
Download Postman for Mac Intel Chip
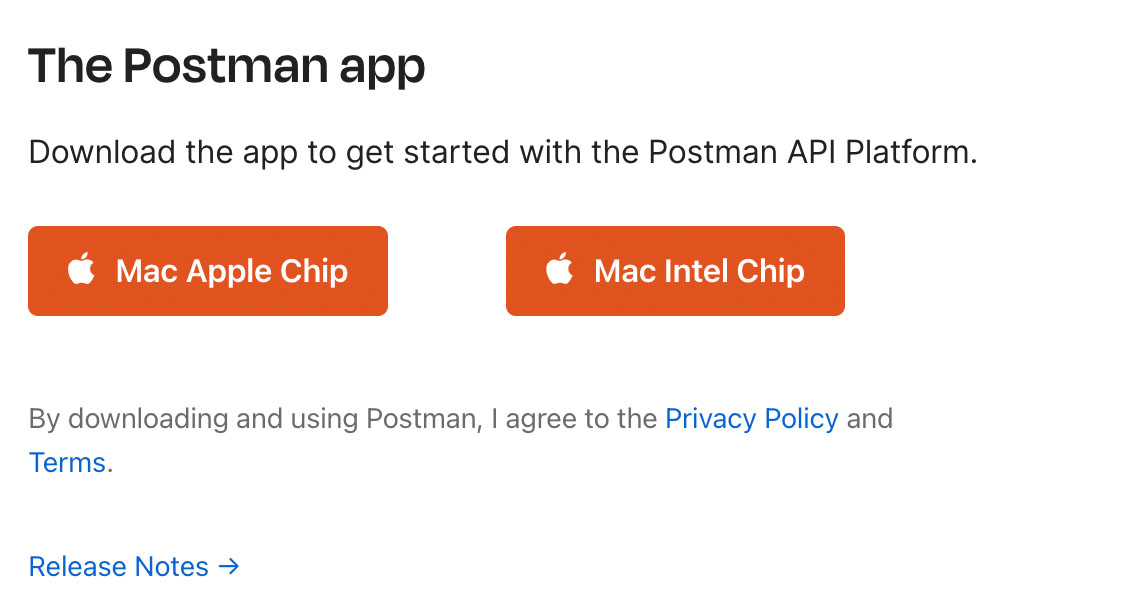pos(675,271)
